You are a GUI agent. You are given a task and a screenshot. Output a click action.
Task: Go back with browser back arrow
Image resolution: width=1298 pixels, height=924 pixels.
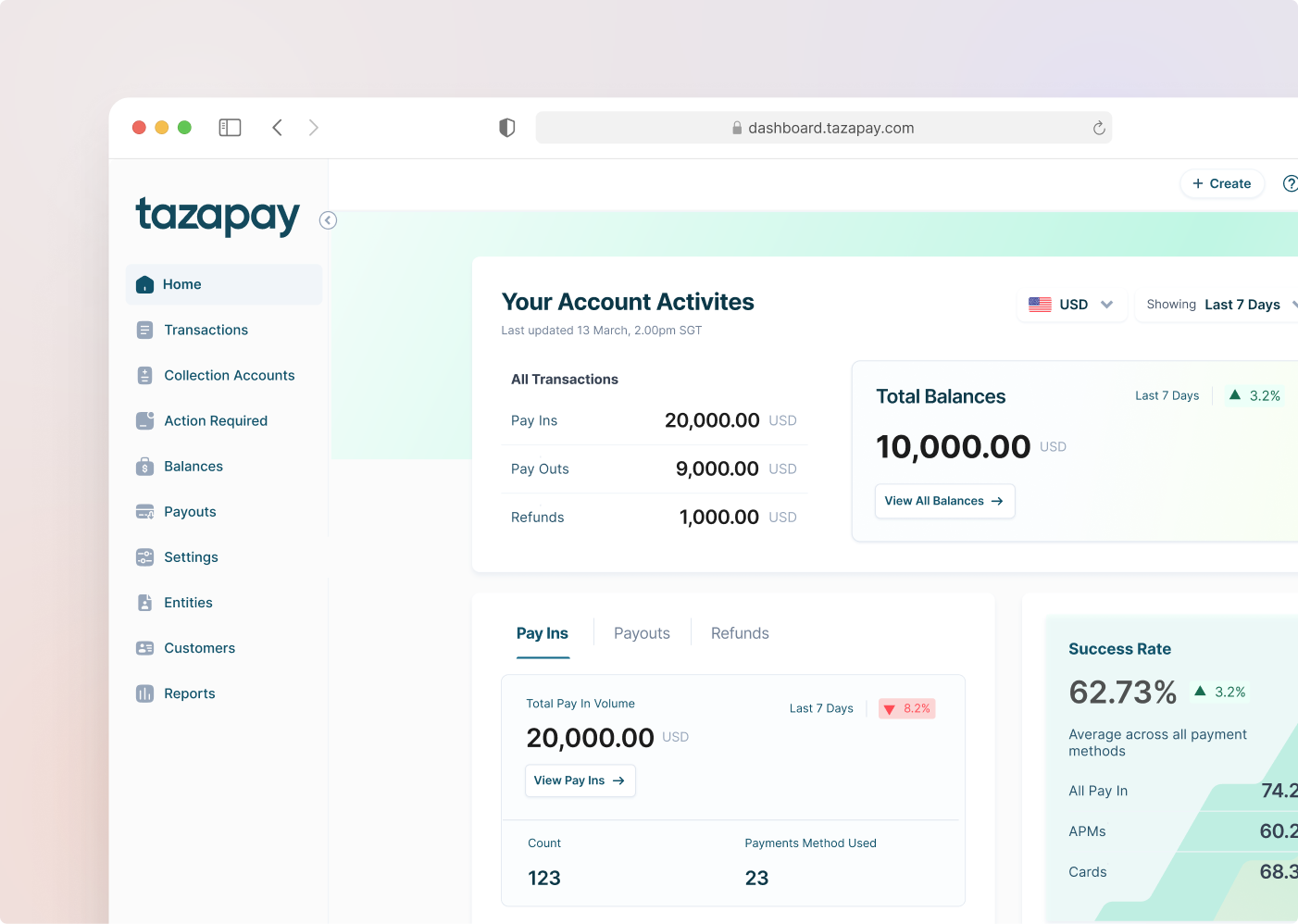tap(277, 128)
